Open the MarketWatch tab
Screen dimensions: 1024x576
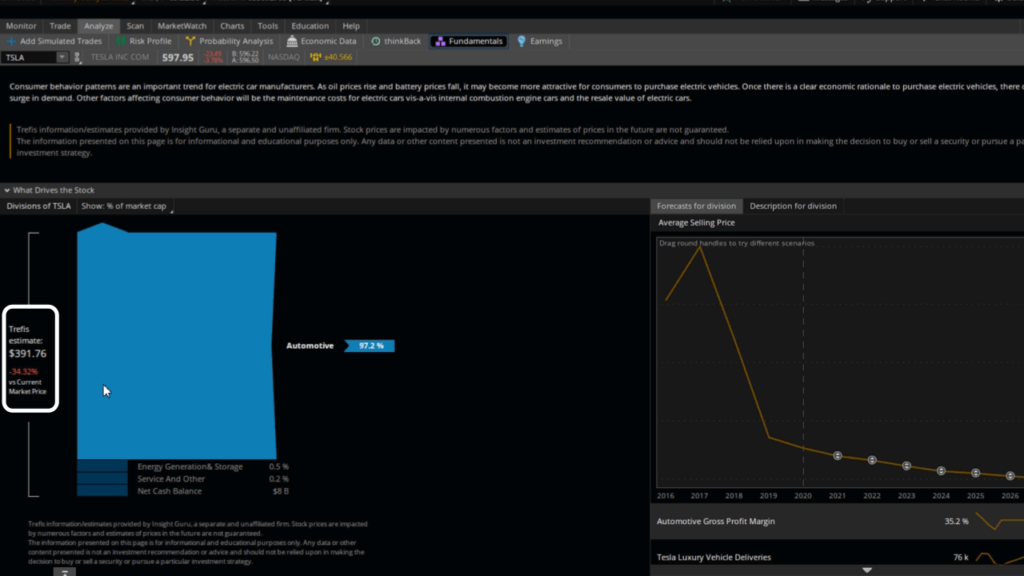182,26
